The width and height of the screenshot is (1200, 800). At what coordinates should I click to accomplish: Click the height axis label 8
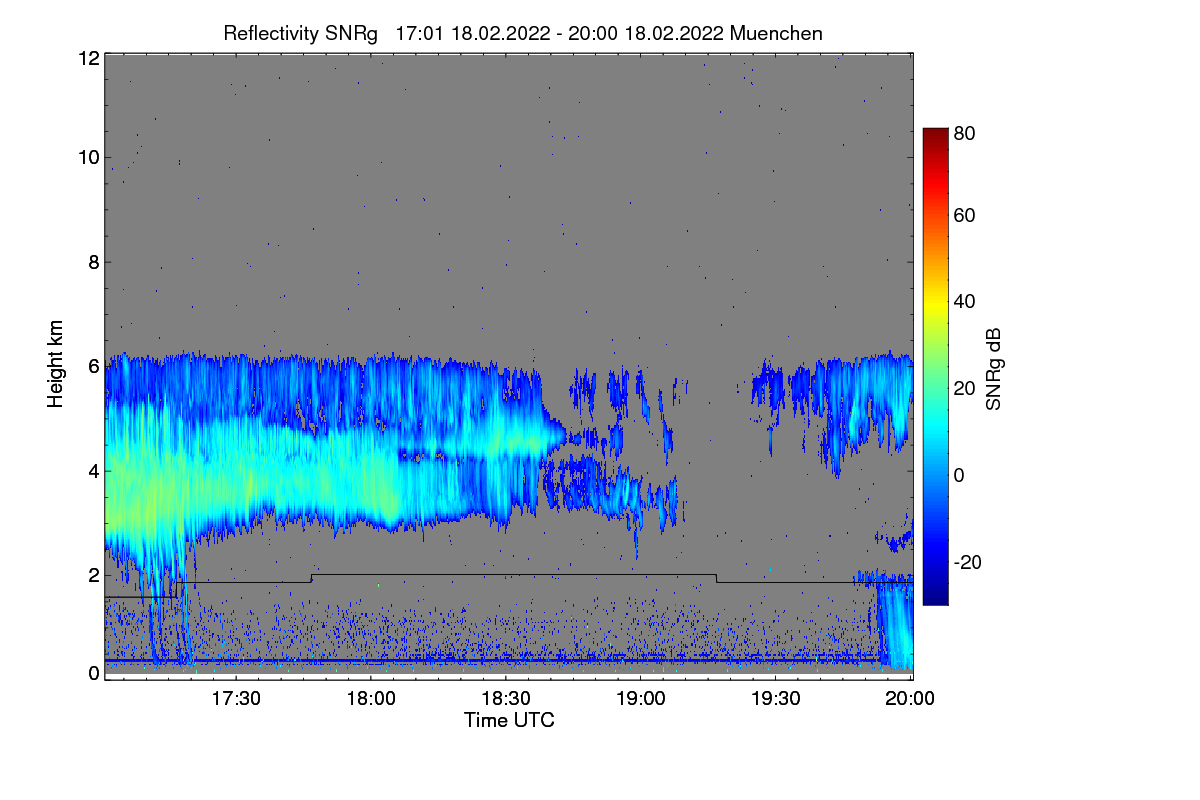coord(94,262)
